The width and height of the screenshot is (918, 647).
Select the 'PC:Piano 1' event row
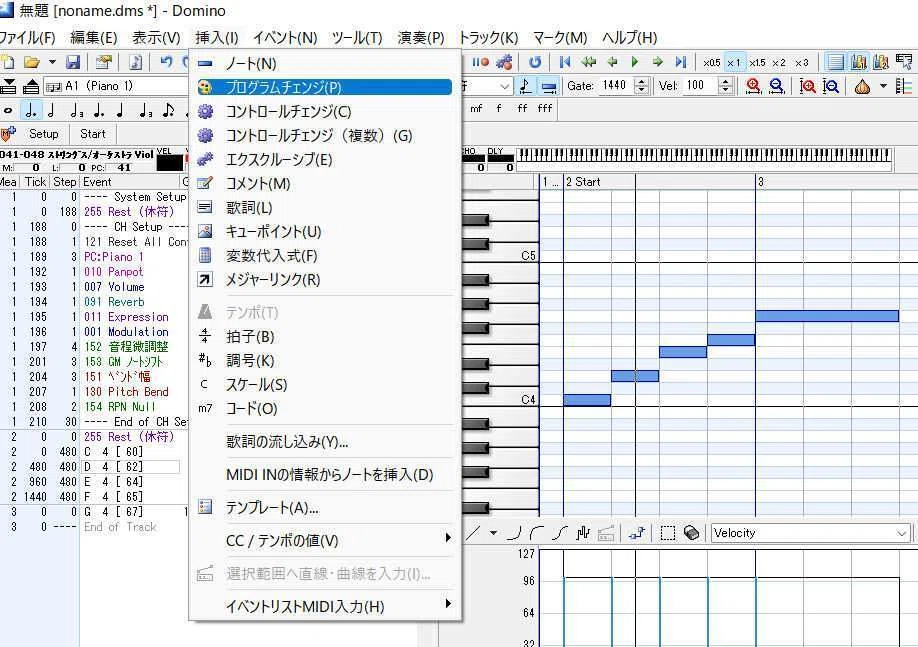(94, 256)
